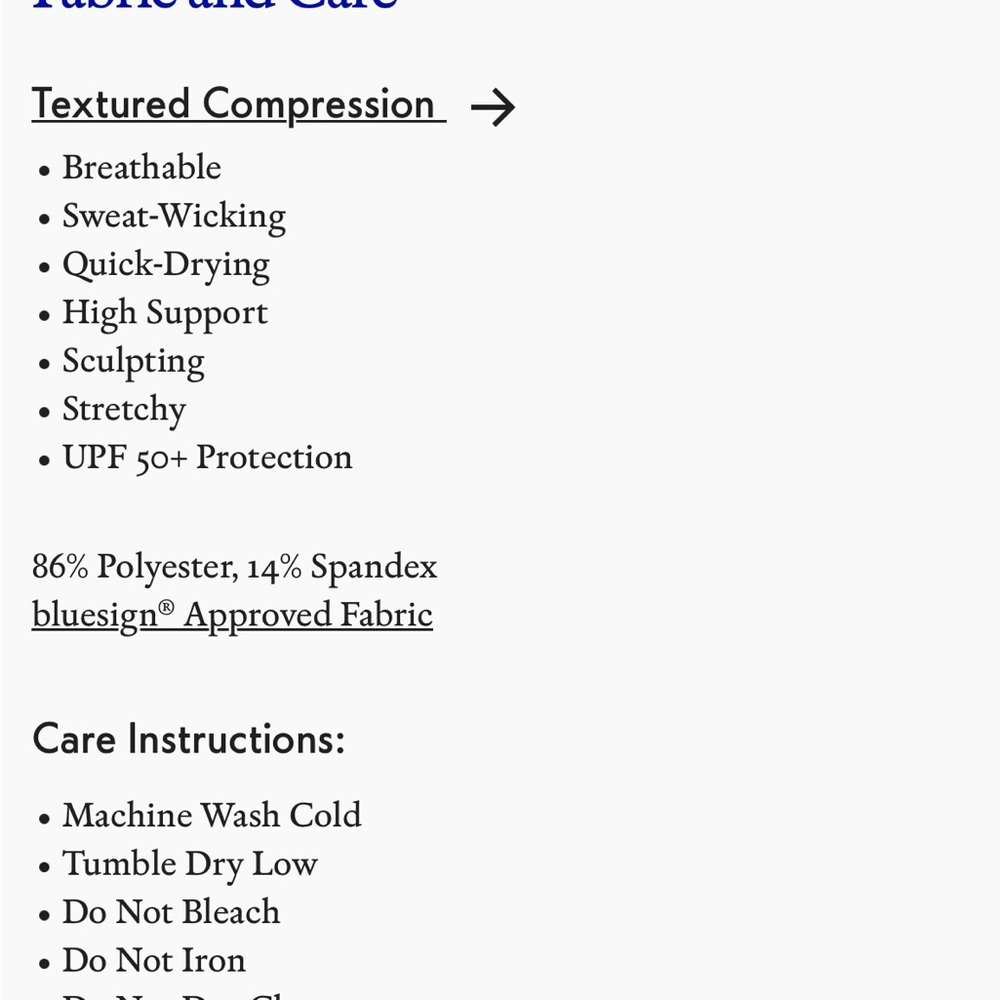Click the Quick-Drying feature text
The width and height of the screenshot is (1000, 1000).
[x=166, y=265]
